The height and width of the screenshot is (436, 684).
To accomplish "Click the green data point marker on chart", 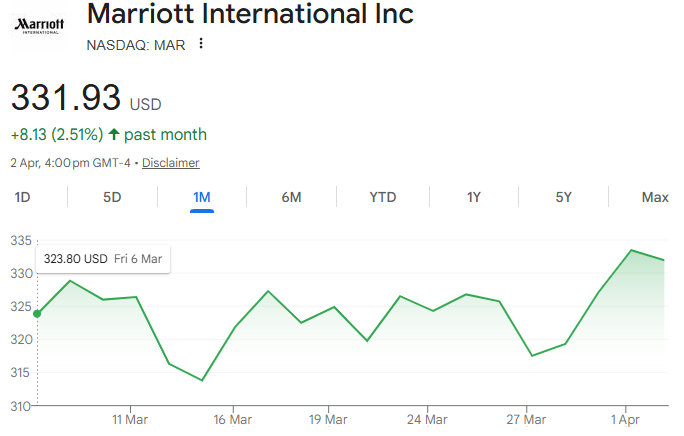I will 37,314.
